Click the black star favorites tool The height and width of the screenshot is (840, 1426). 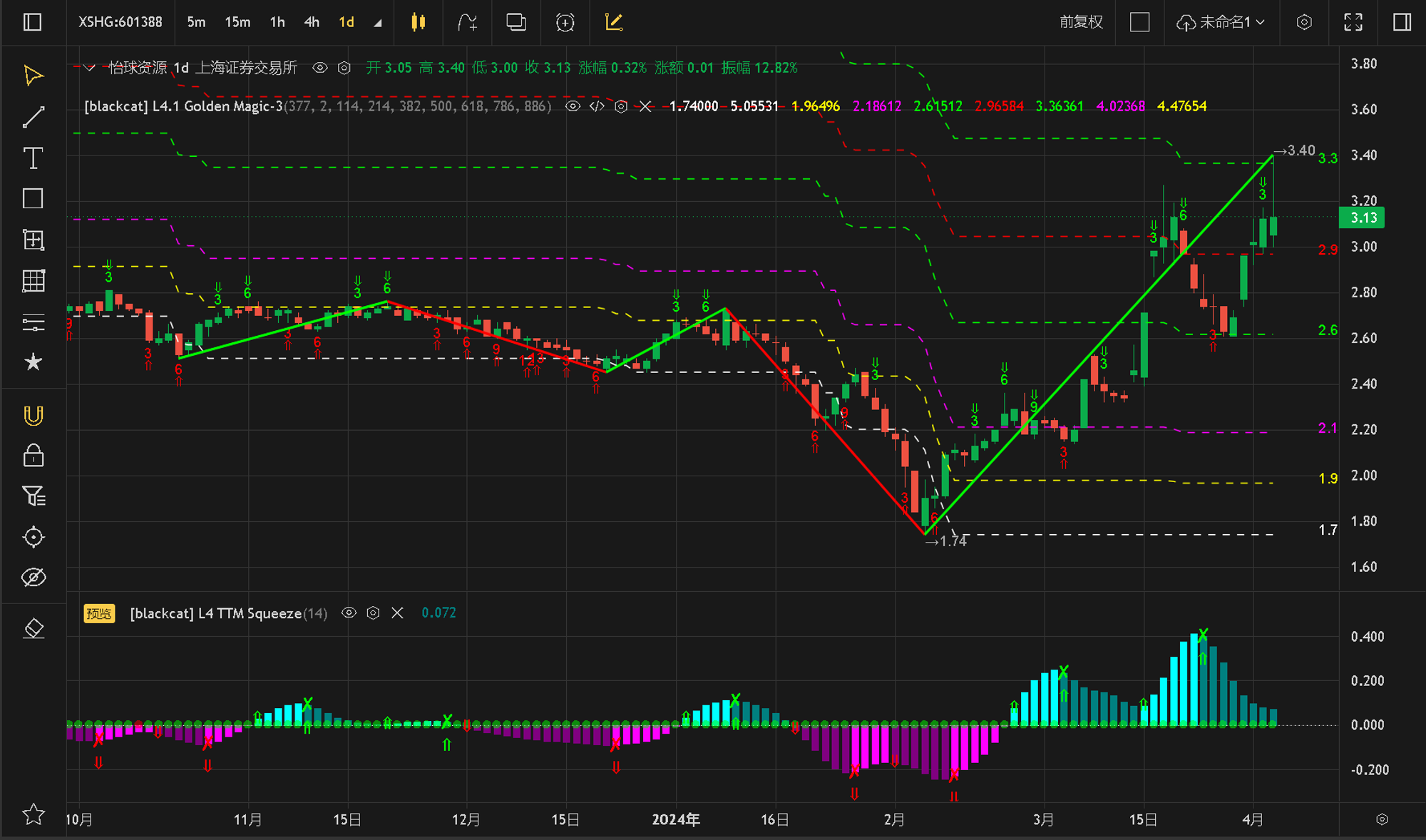34,362
